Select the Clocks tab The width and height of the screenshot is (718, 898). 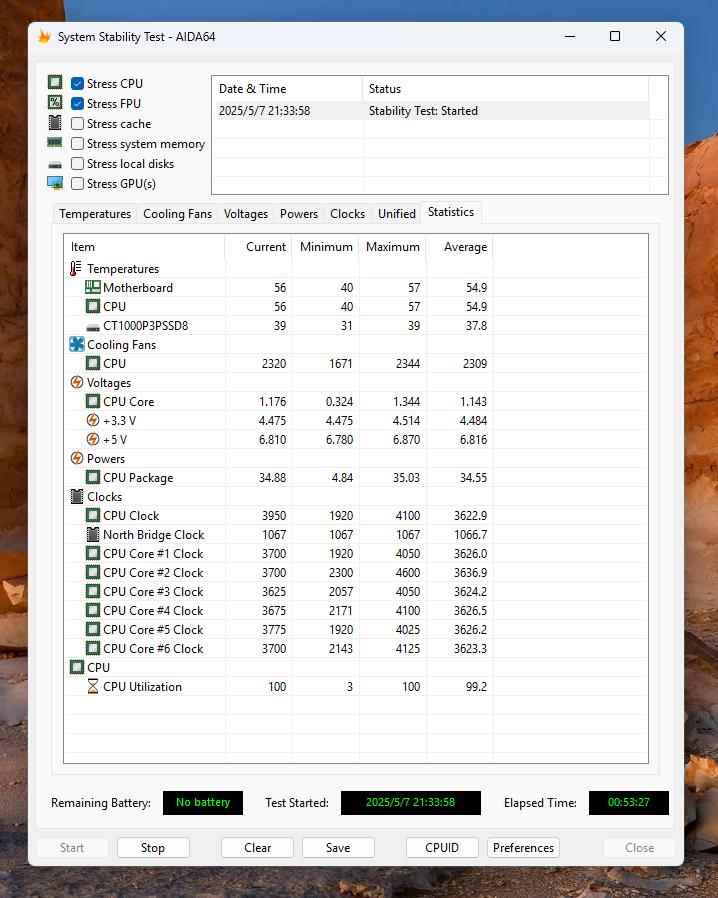click(x=348, y=214)
